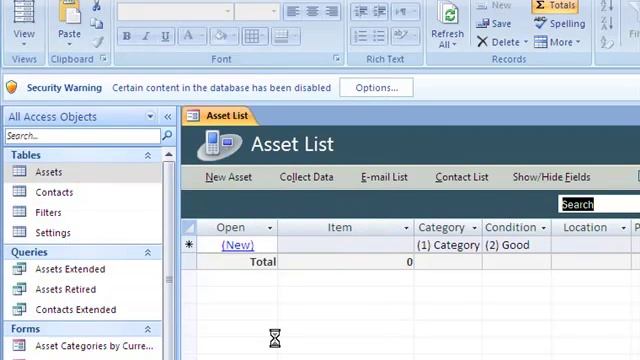The image size is (640, 360).
Task: Click the Sort Ascending icon
Action: (x=607, y=6)
